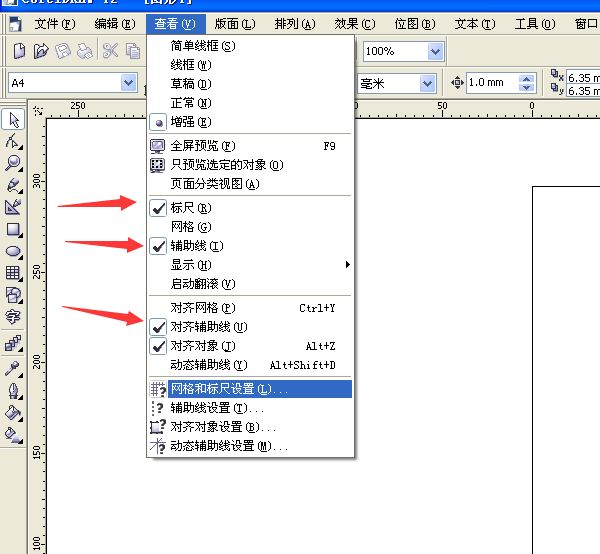
Task: Open the 文本(T) menu
Action: pyautogui.click(x=475, y=24)
